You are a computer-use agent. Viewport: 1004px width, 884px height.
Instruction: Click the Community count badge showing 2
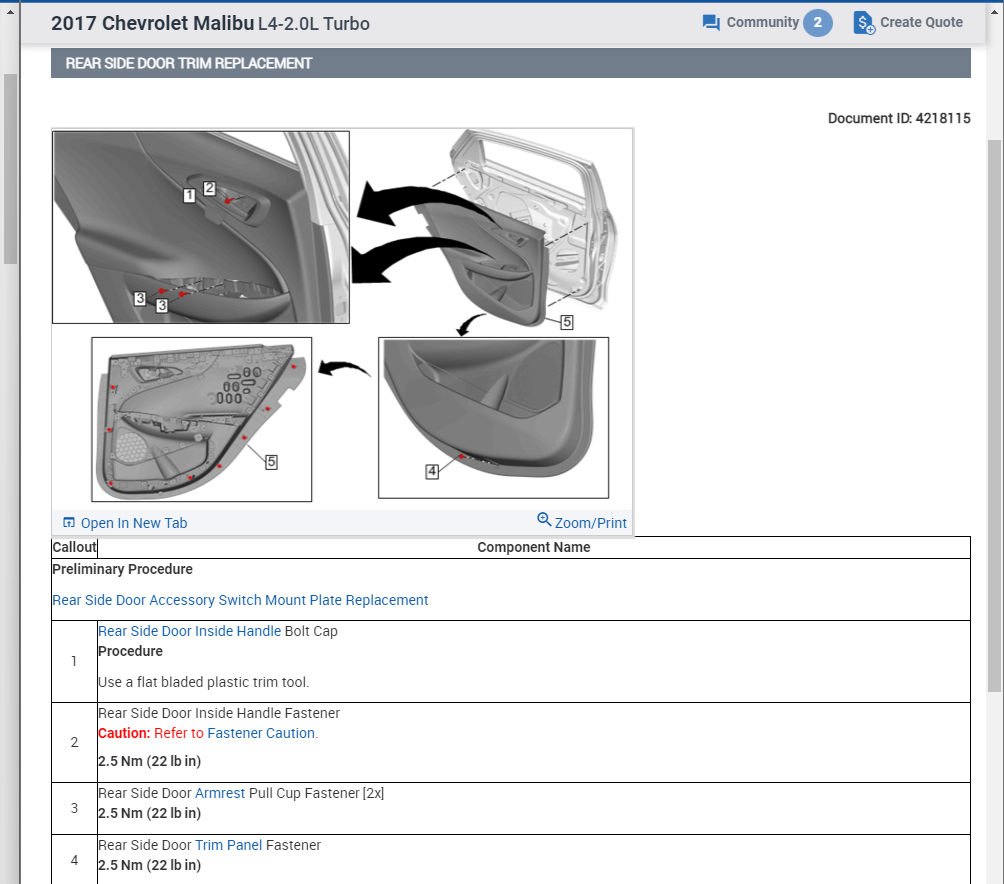pyautogui.click(x=817, y=23)
